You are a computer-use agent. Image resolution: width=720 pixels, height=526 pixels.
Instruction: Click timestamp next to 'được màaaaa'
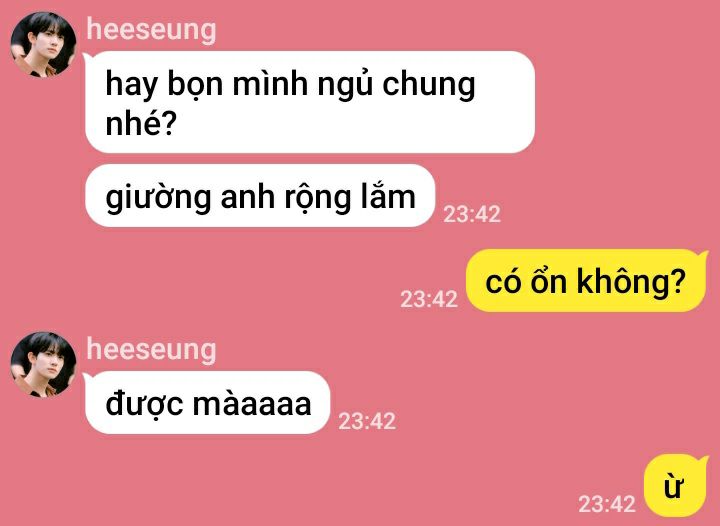pos(367,421)
